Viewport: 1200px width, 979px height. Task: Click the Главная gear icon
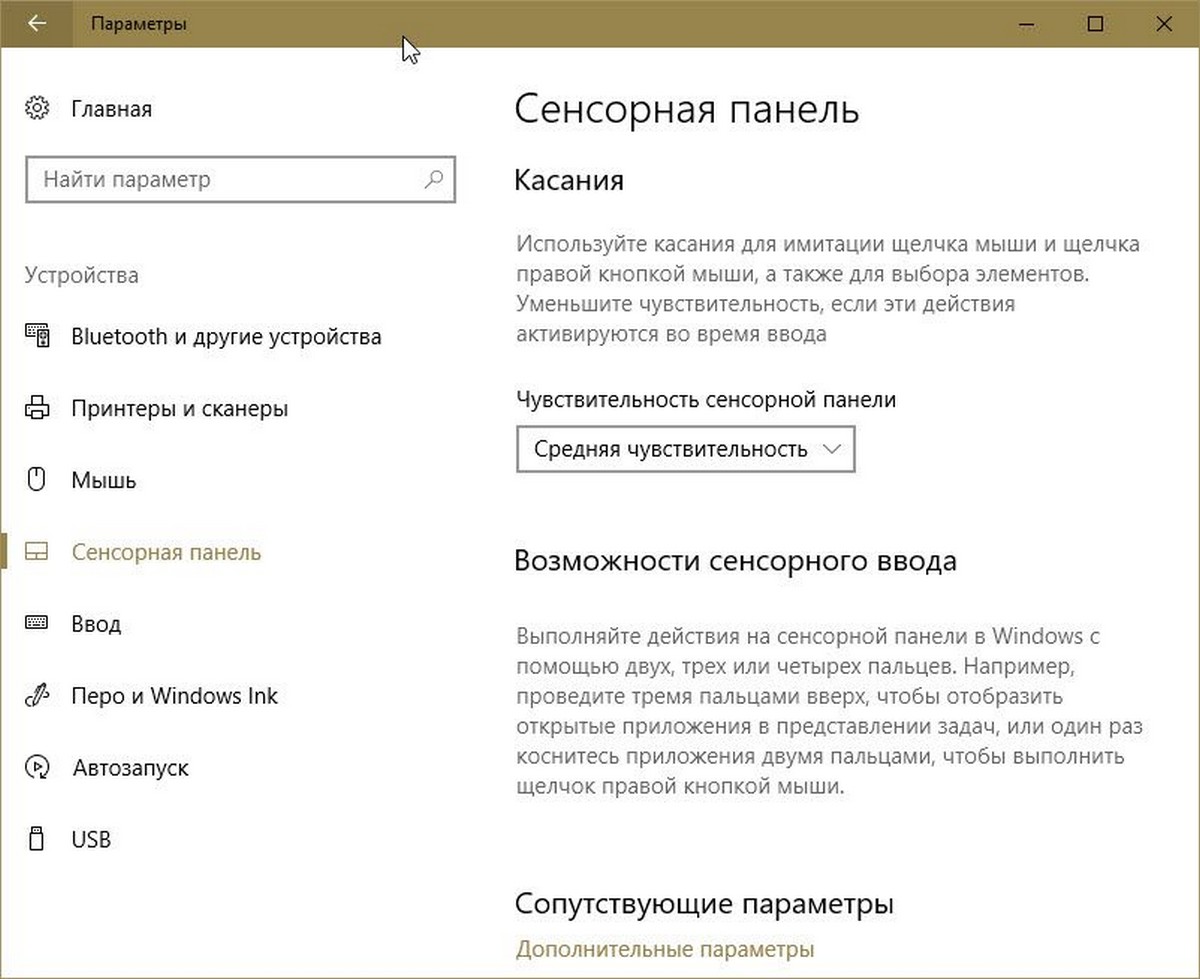37,108
